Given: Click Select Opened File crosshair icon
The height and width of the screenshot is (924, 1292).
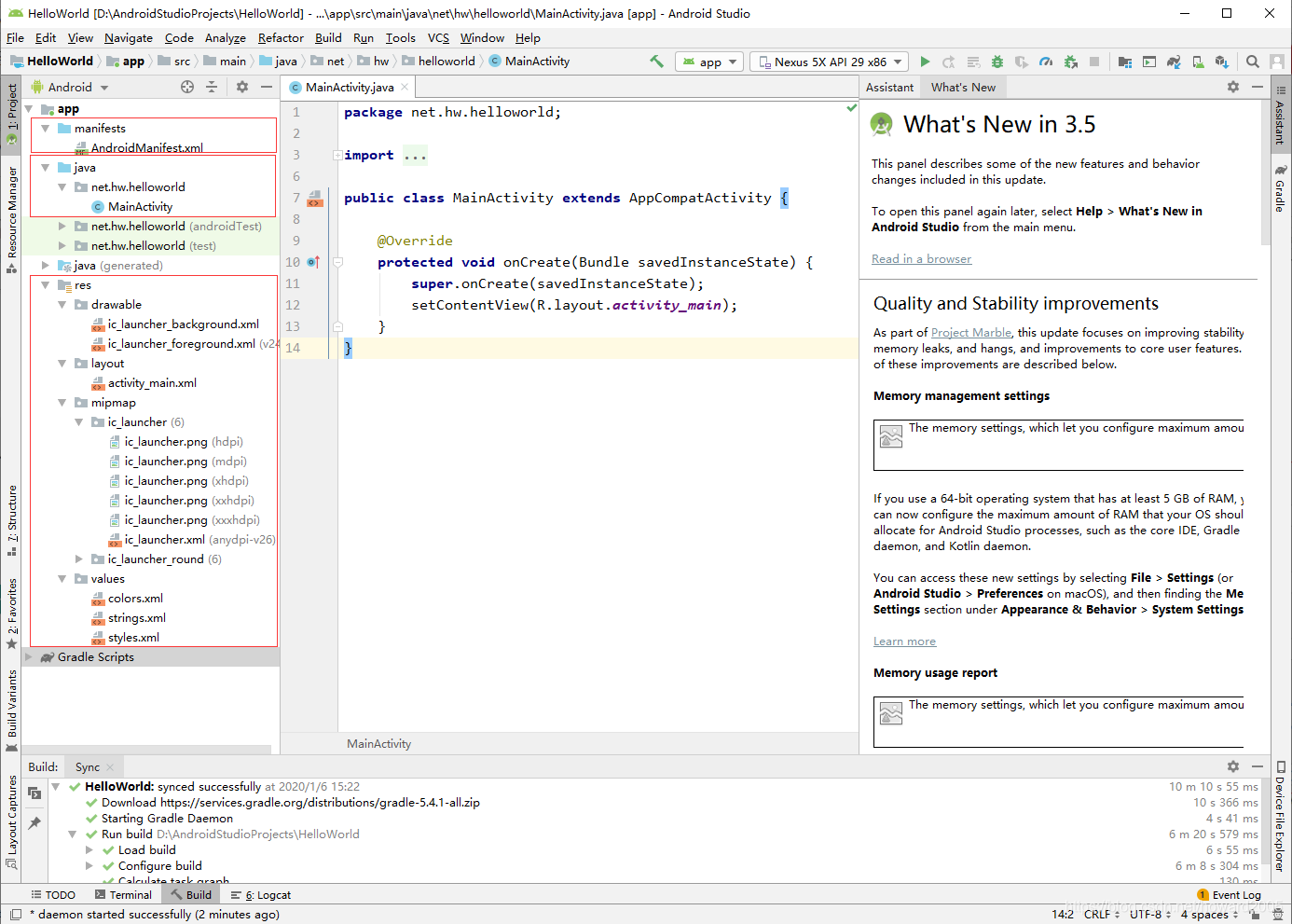Looking at the screenshot, I should (x=187, y=87).
